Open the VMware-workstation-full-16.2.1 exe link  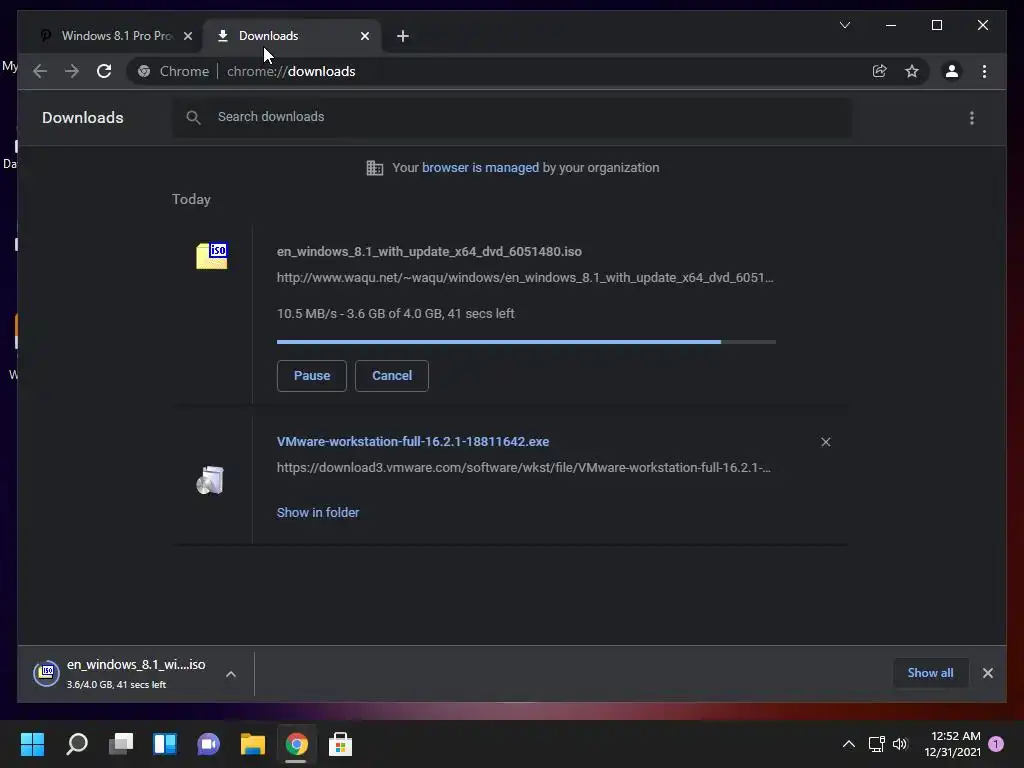tap(413, 441)
